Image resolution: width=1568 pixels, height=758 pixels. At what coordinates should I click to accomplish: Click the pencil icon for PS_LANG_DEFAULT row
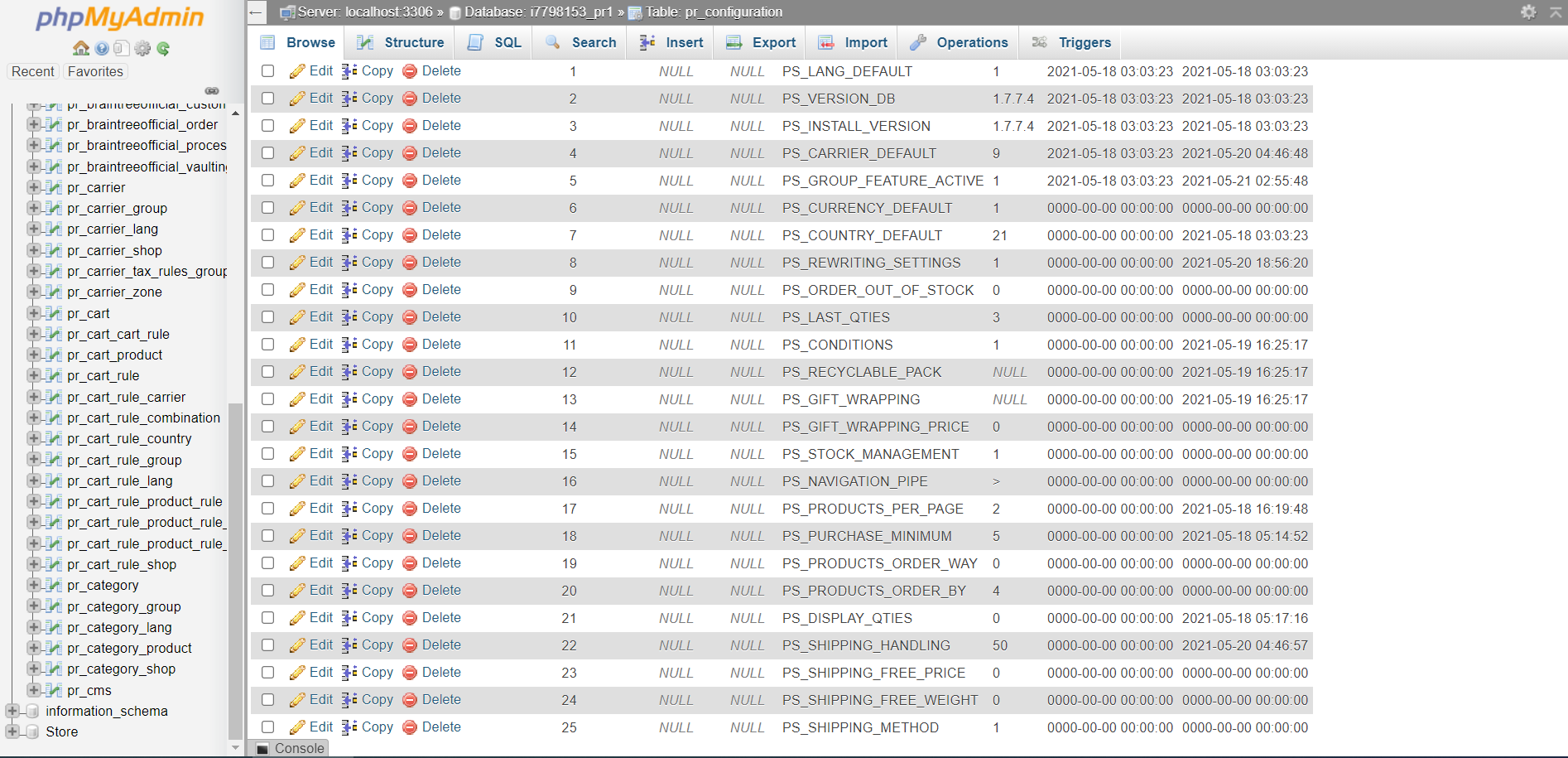coord(297,71)
